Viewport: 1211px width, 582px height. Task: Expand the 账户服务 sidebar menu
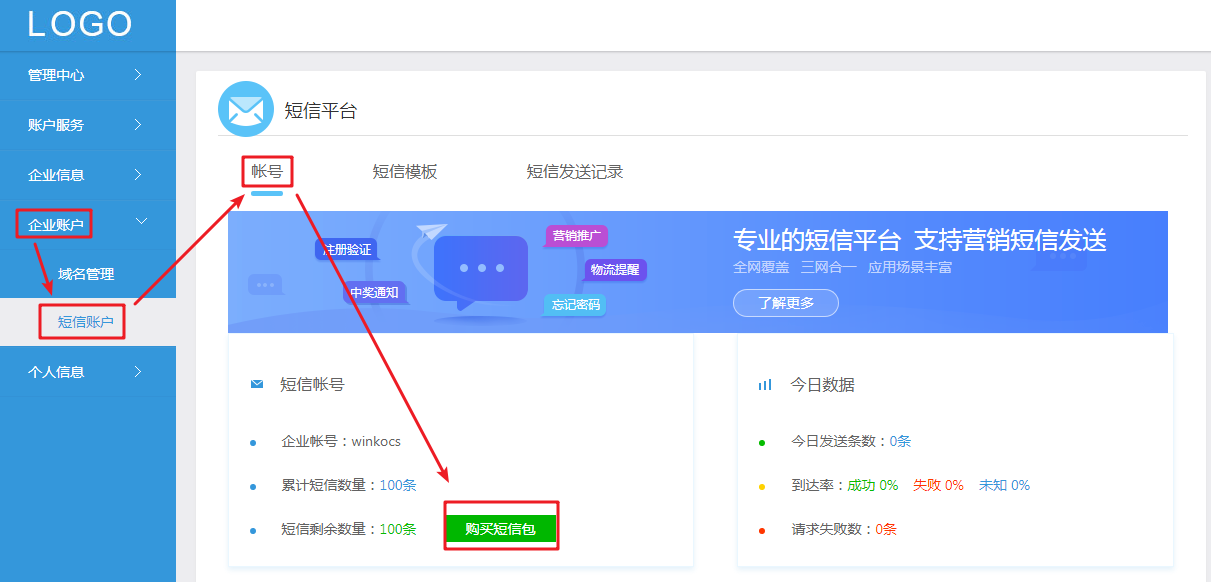87,125
